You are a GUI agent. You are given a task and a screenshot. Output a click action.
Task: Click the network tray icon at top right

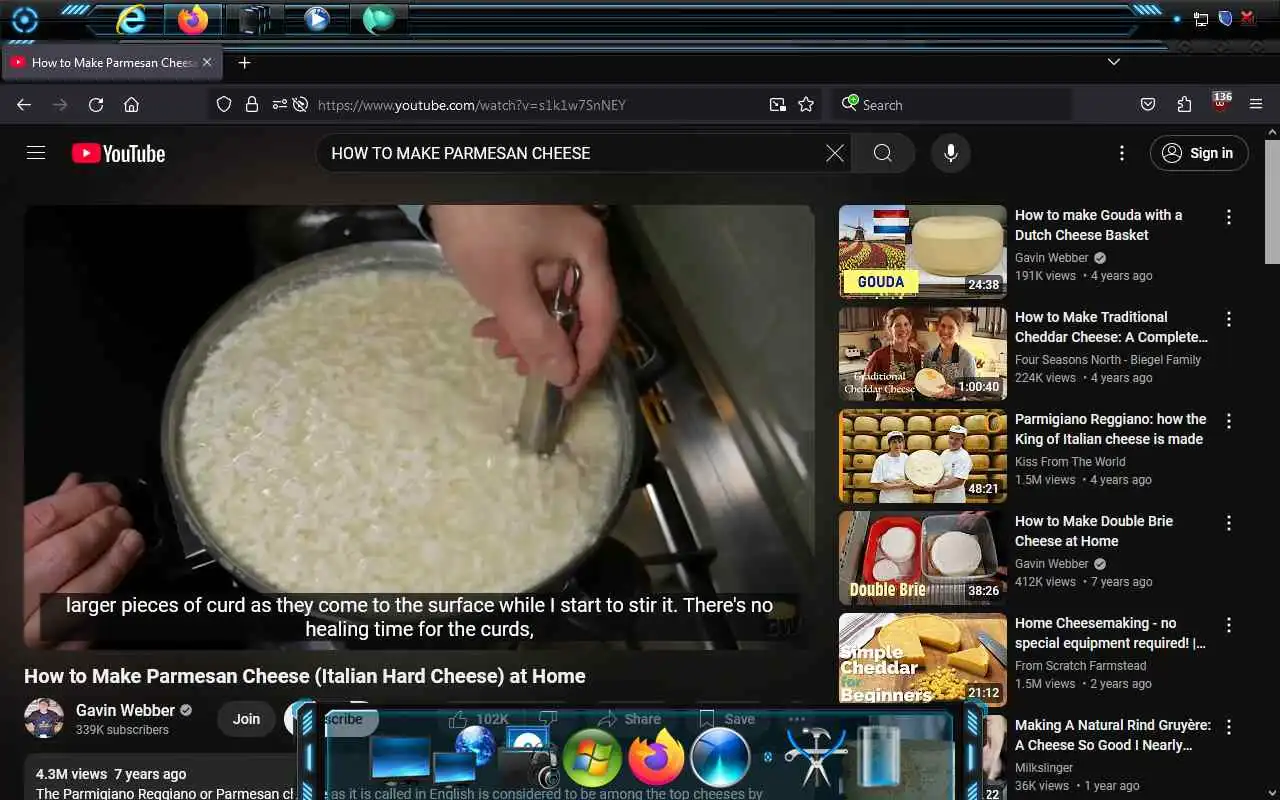pyautogui.click(x=1200, y=19)
